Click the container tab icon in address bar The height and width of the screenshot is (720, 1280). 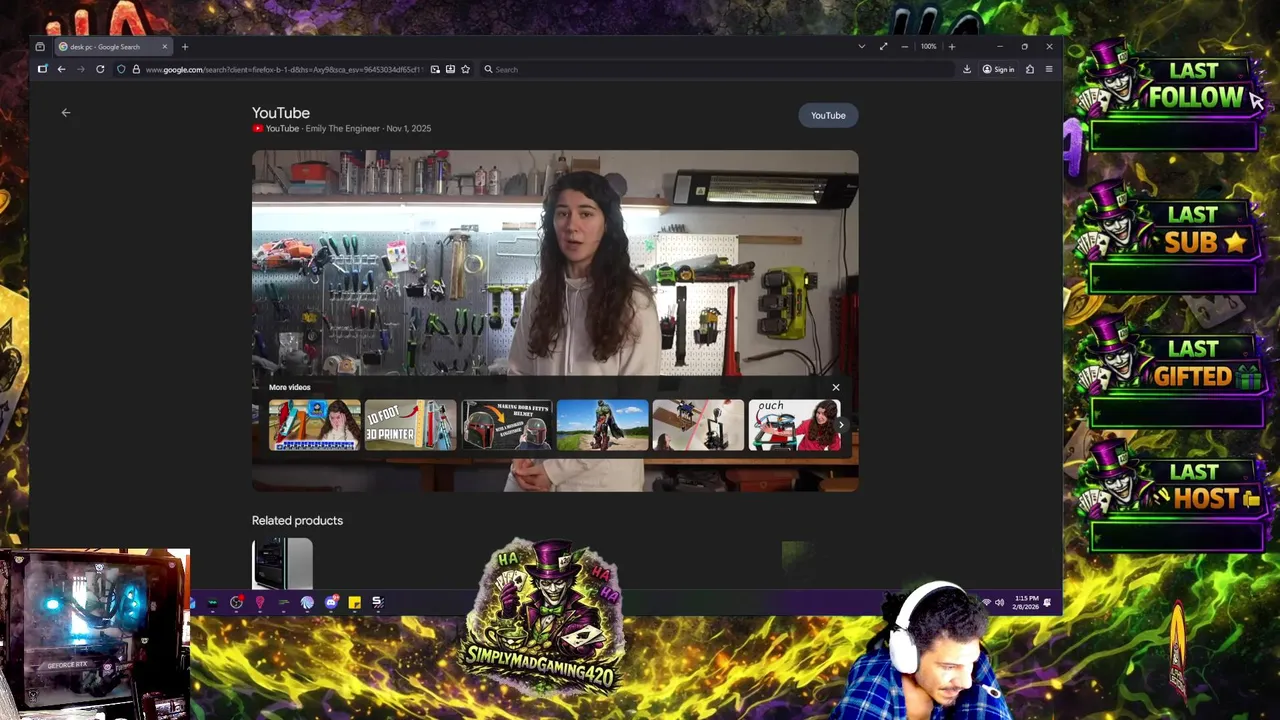point(435,69)
